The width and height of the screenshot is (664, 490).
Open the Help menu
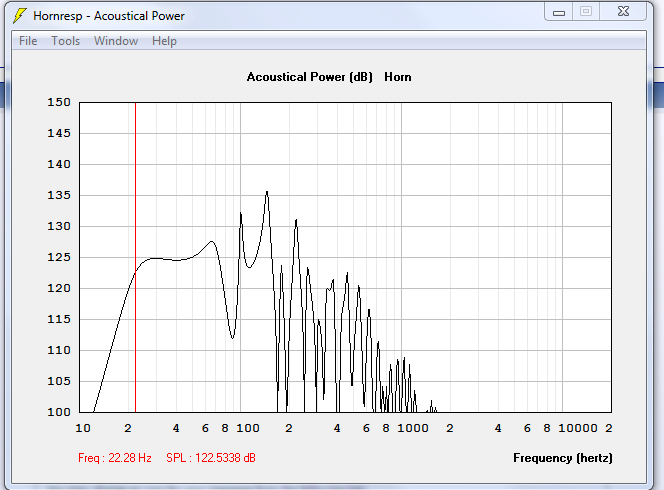tap(164, 41)
